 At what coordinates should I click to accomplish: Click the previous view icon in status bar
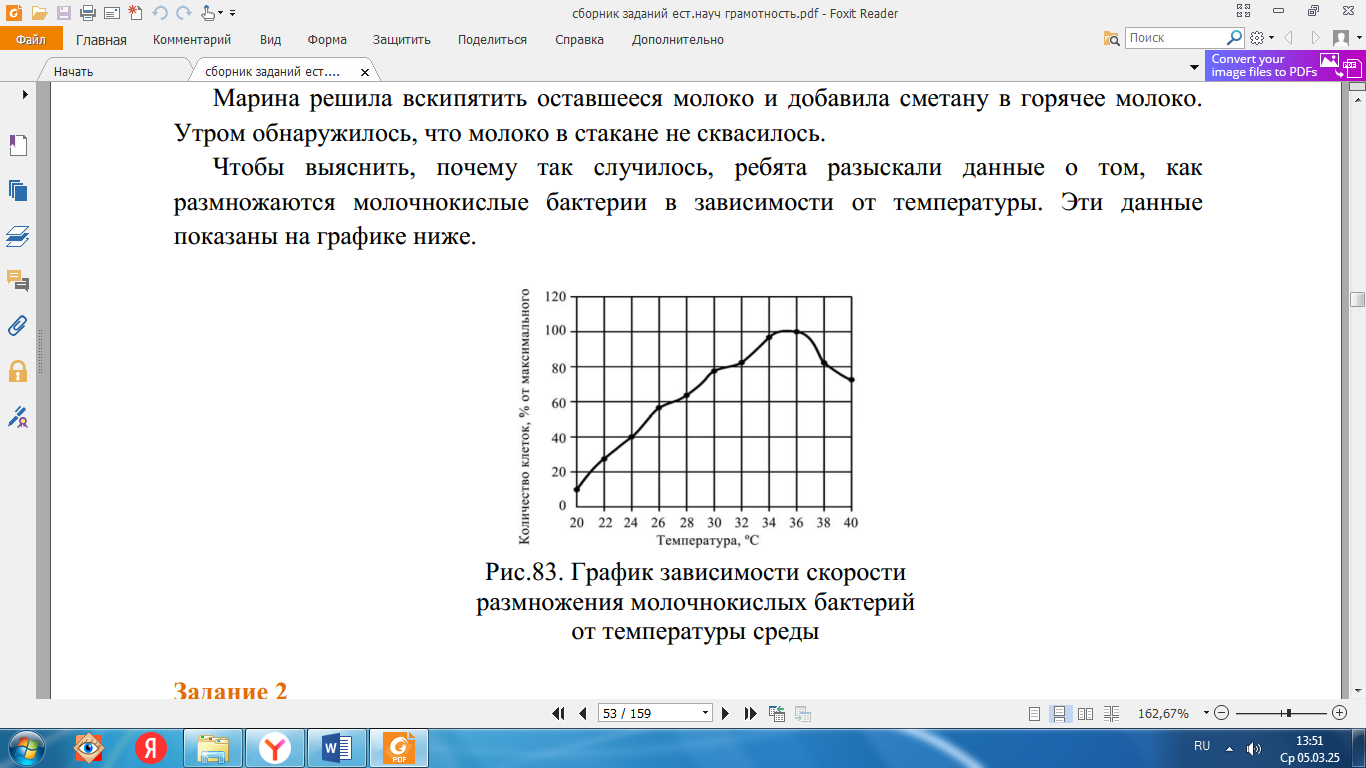coord(777,713)
